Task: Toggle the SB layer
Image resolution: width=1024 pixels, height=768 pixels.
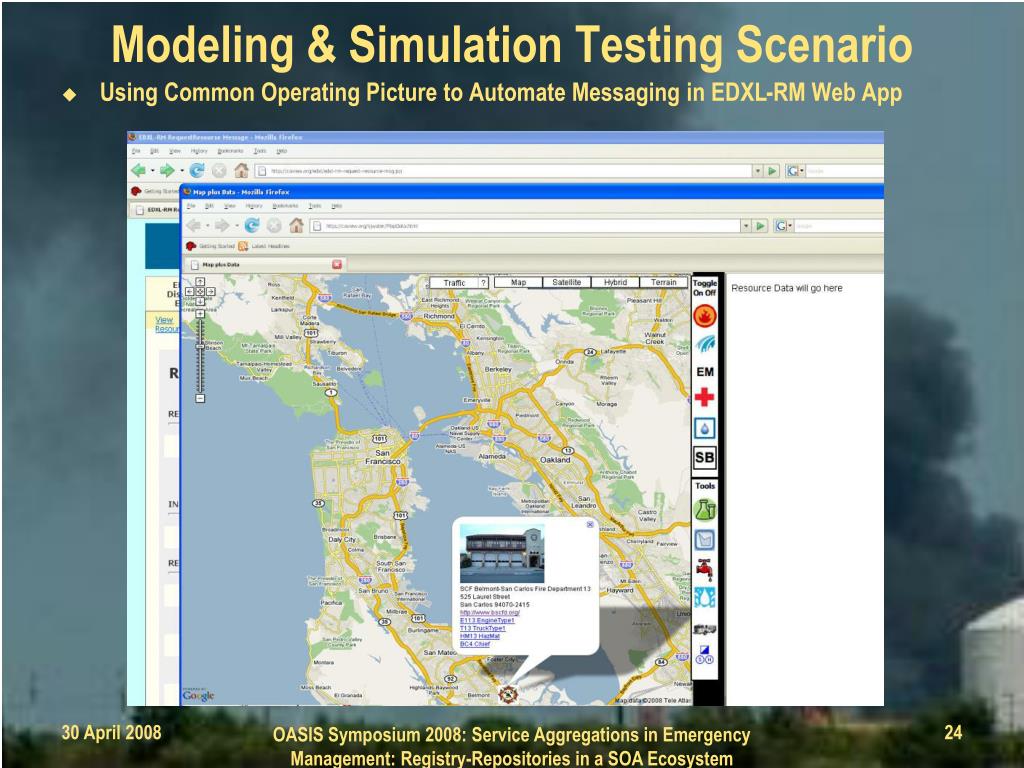Action: 705,457
